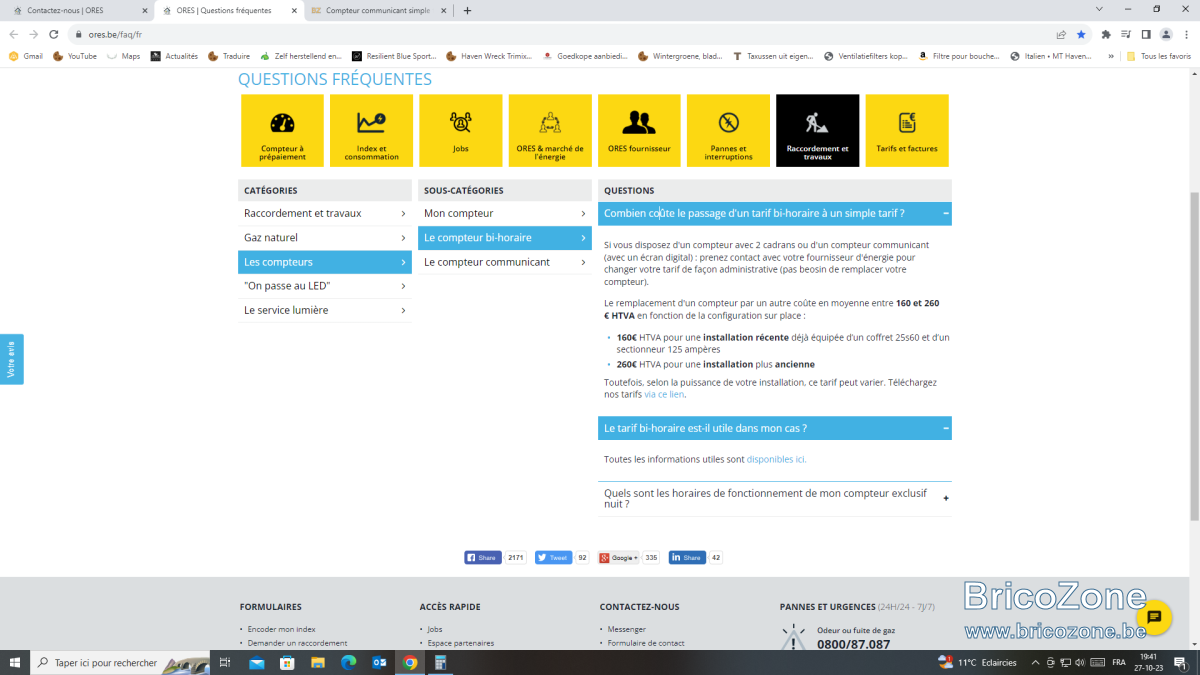Open the Index et consommation tile
1200x675 pixels.
[x=371, y=130]
